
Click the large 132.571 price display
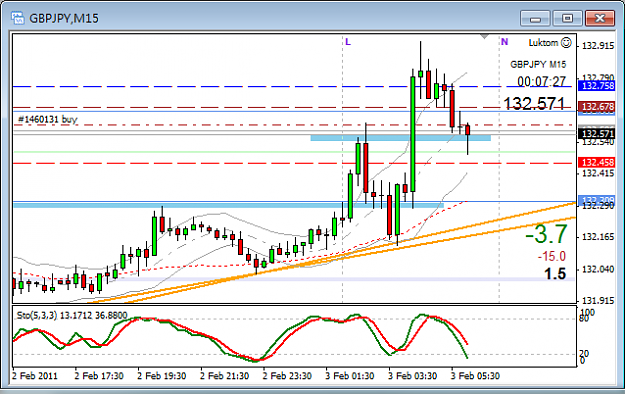point(534,104)
